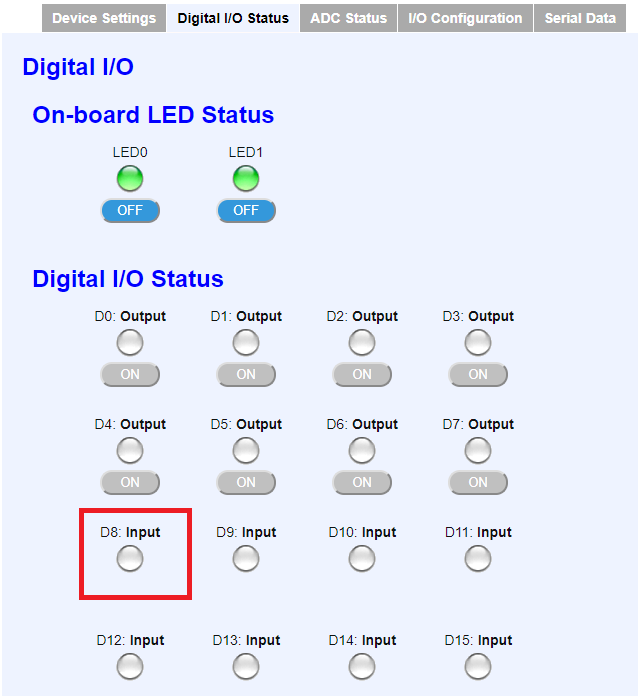Switch D4 output ON

130,482
